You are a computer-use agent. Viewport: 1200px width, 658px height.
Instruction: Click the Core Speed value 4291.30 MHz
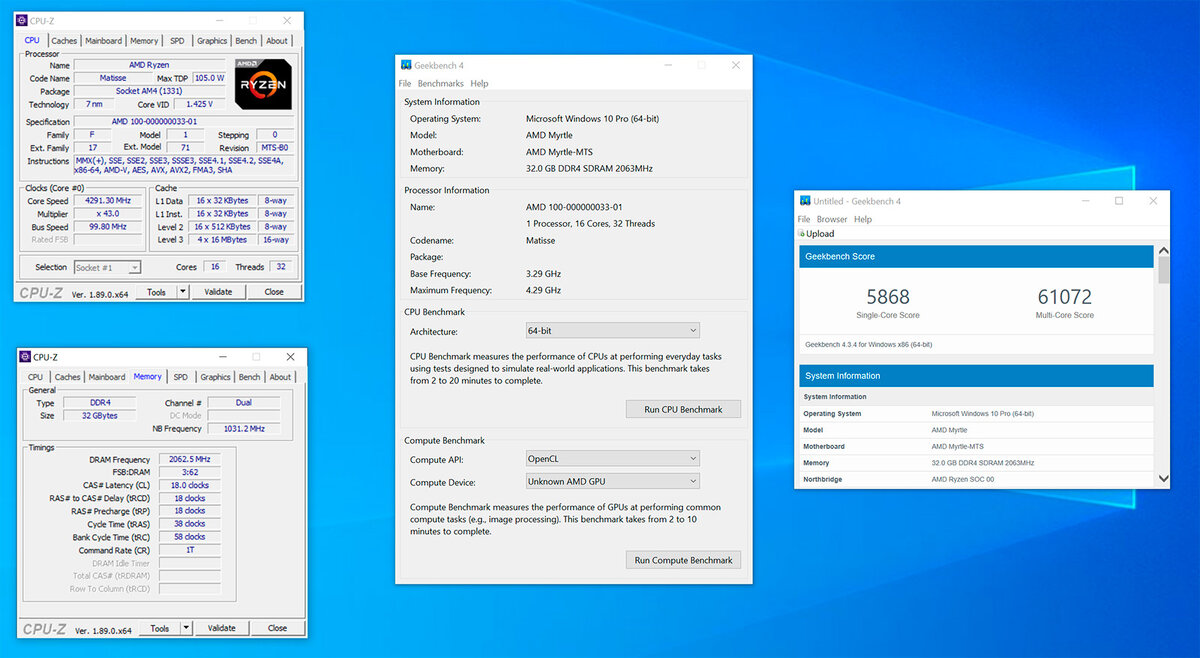(x=109, y=201)
